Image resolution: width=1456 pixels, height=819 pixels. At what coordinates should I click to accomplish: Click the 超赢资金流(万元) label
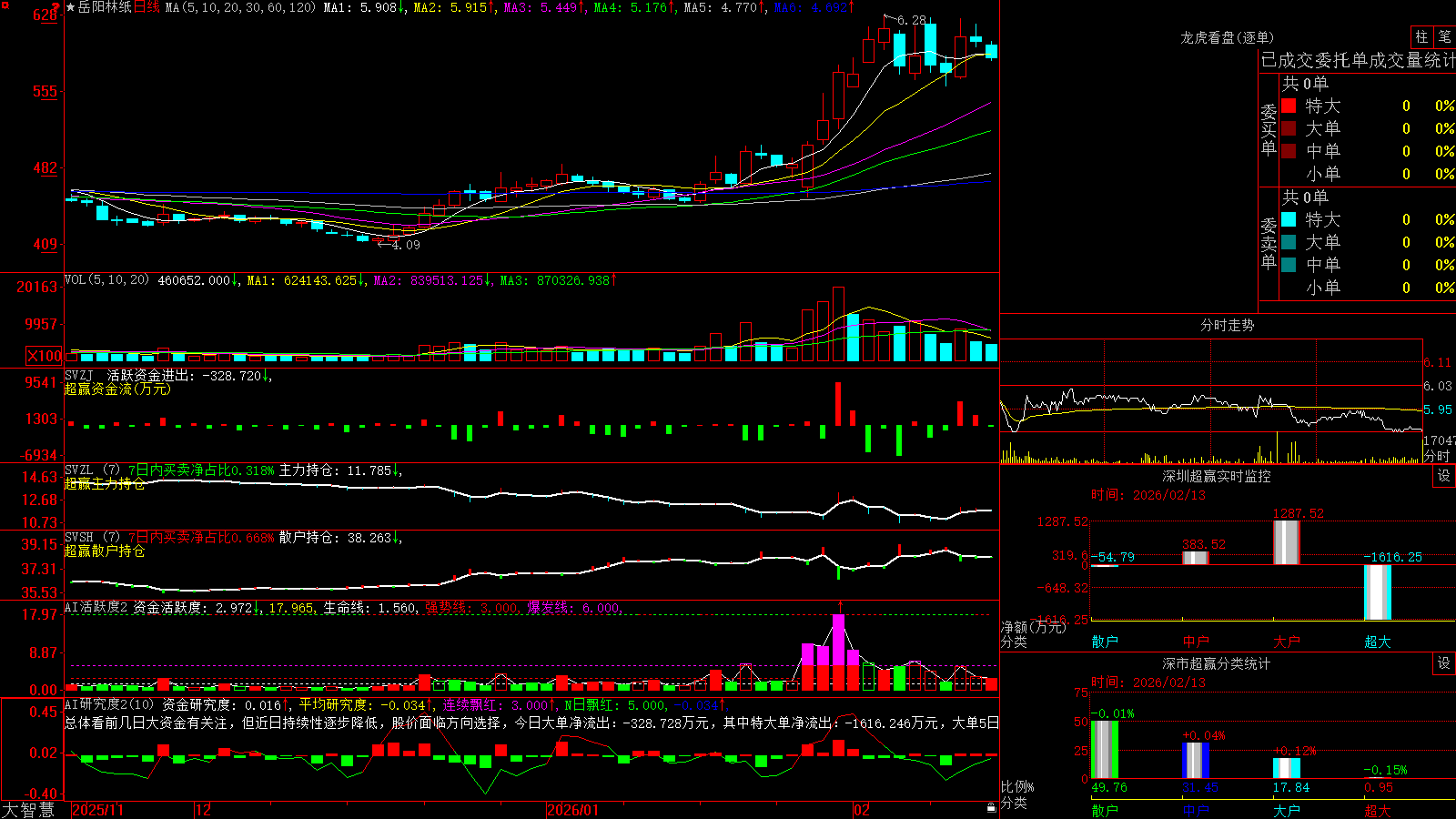[117, 389]
